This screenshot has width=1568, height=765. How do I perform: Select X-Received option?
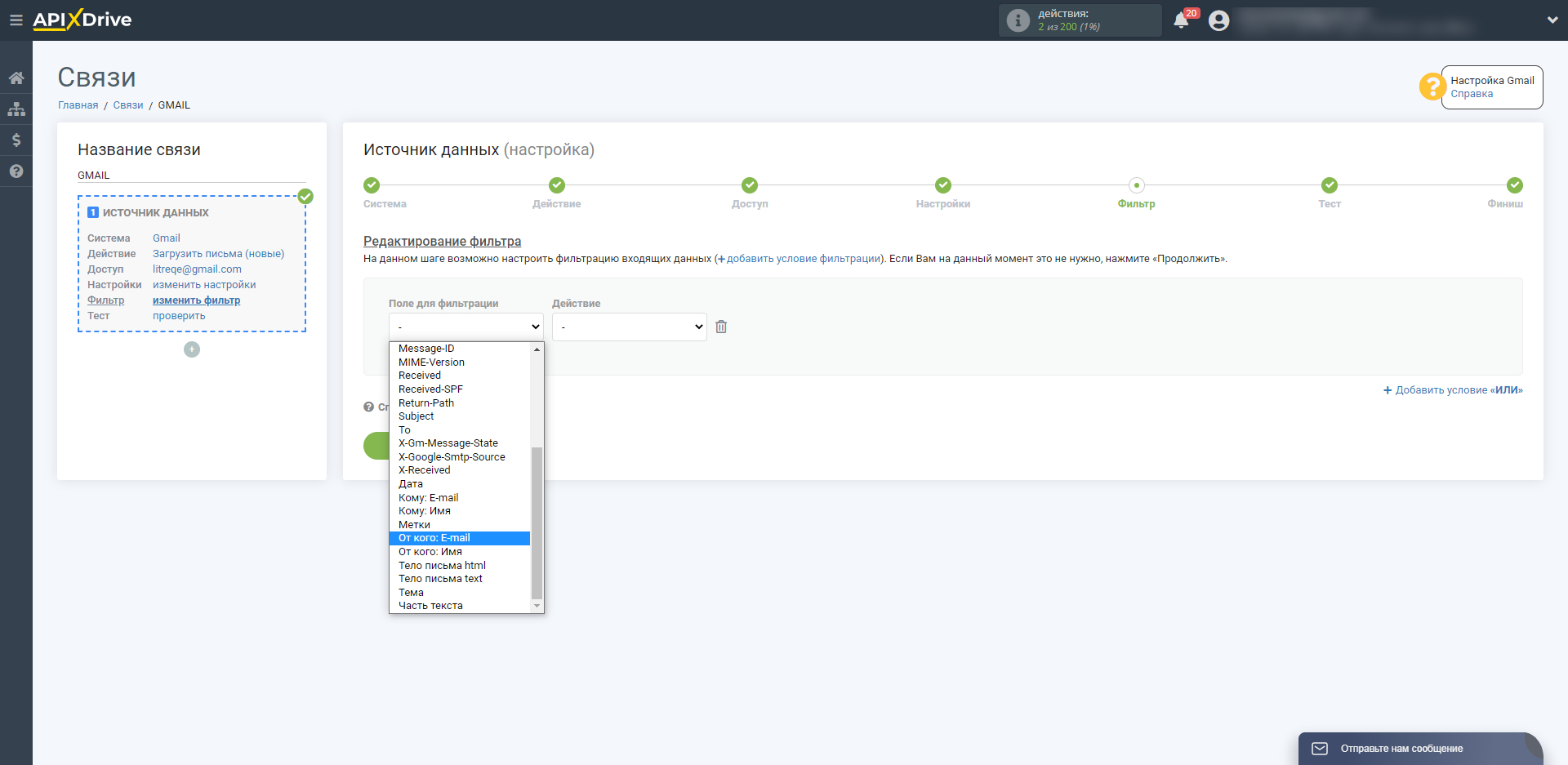click(460, 470)
